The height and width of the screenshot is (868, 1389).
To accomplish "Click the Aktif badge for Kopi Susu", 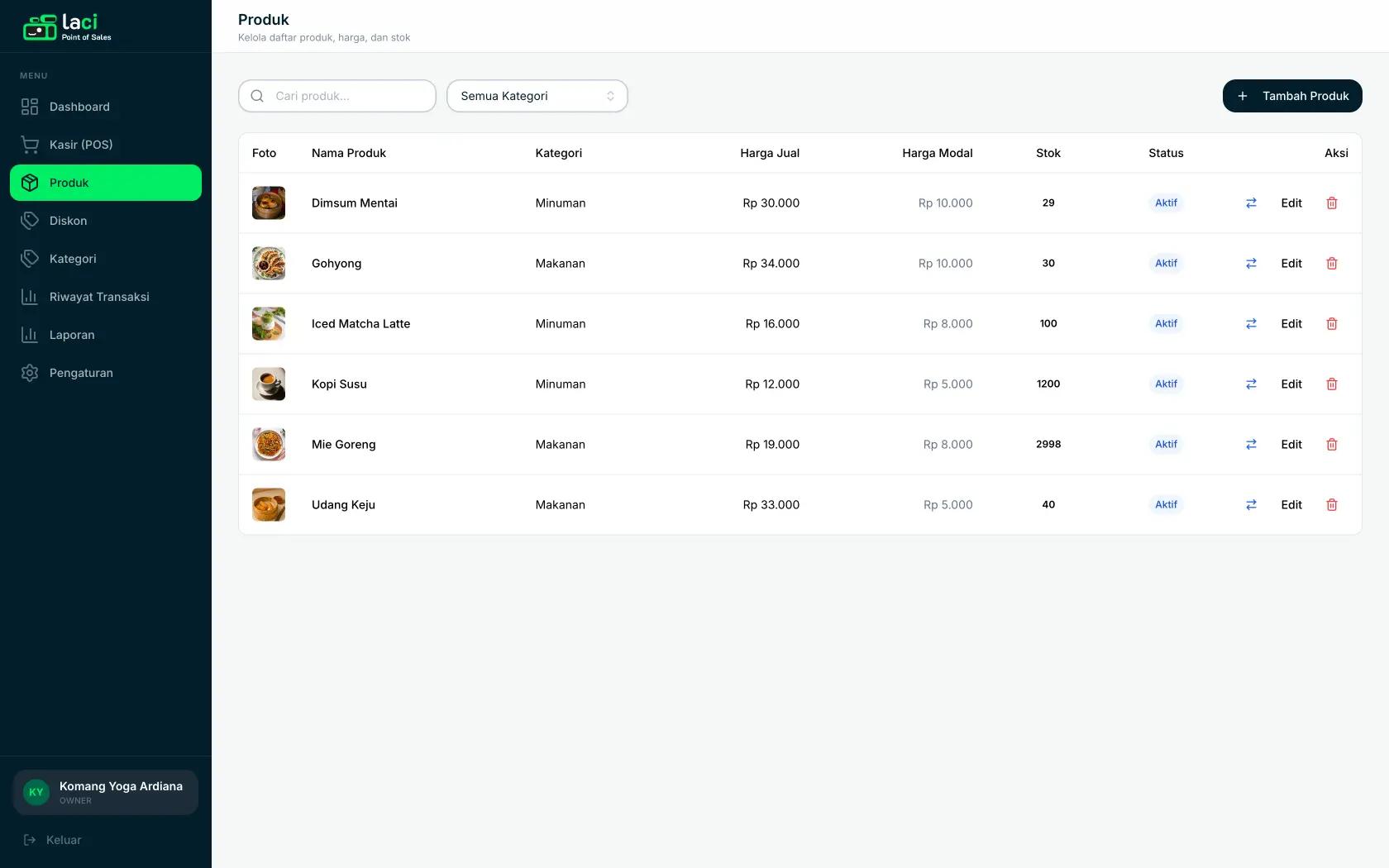I will pyautogui.click(x=1166, y=384).
